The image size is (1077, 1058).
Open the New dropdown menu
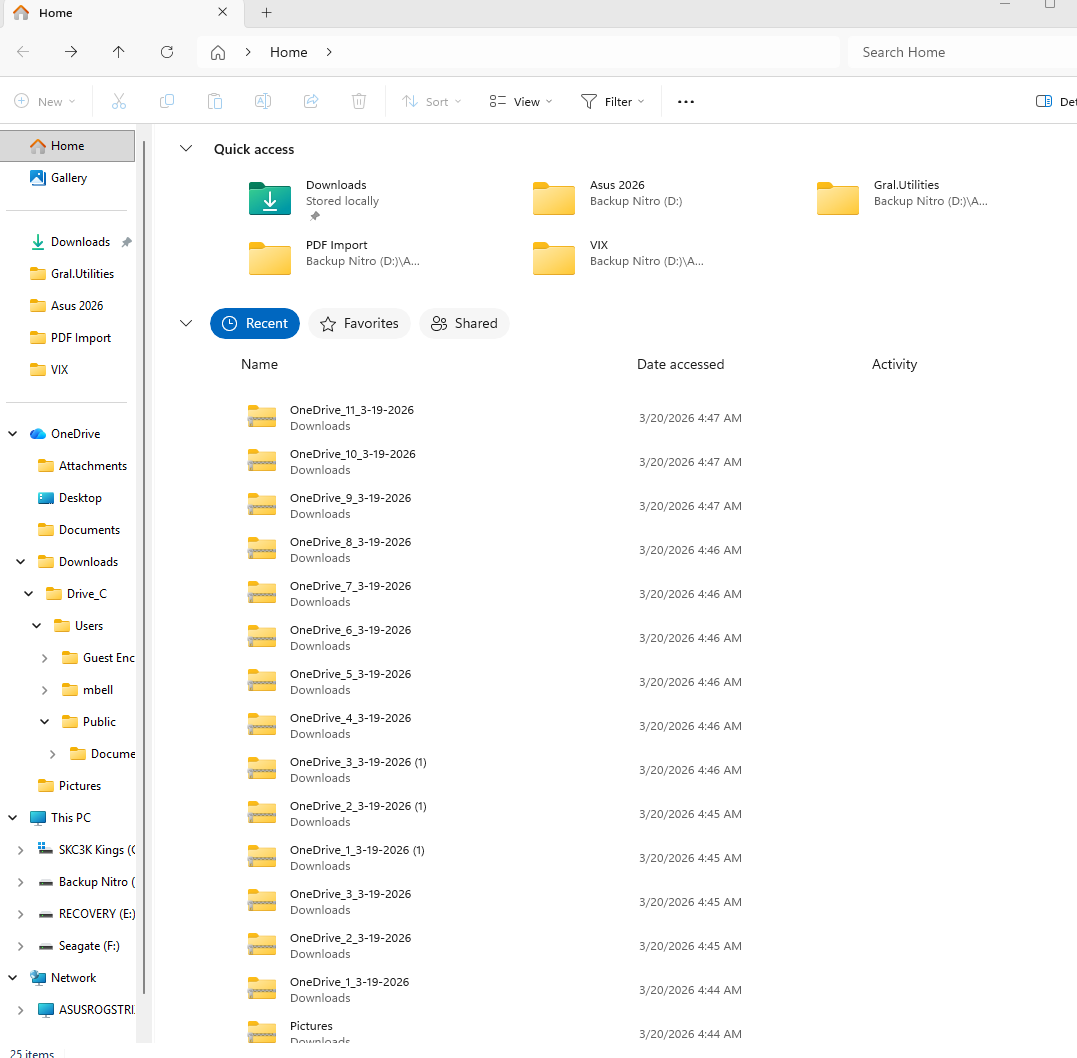point(45,102)
